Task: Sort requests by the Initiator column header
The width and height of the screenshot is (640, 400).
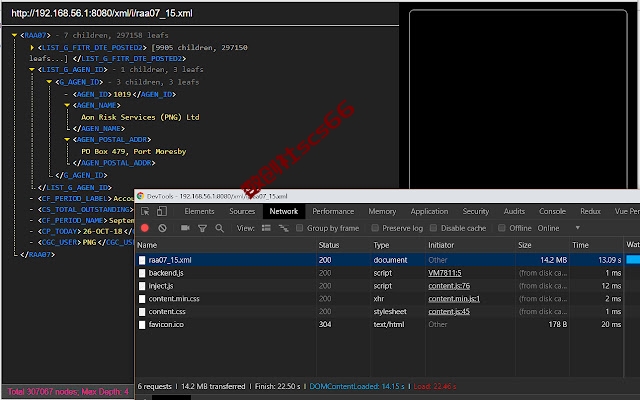Action: [470, 245]
